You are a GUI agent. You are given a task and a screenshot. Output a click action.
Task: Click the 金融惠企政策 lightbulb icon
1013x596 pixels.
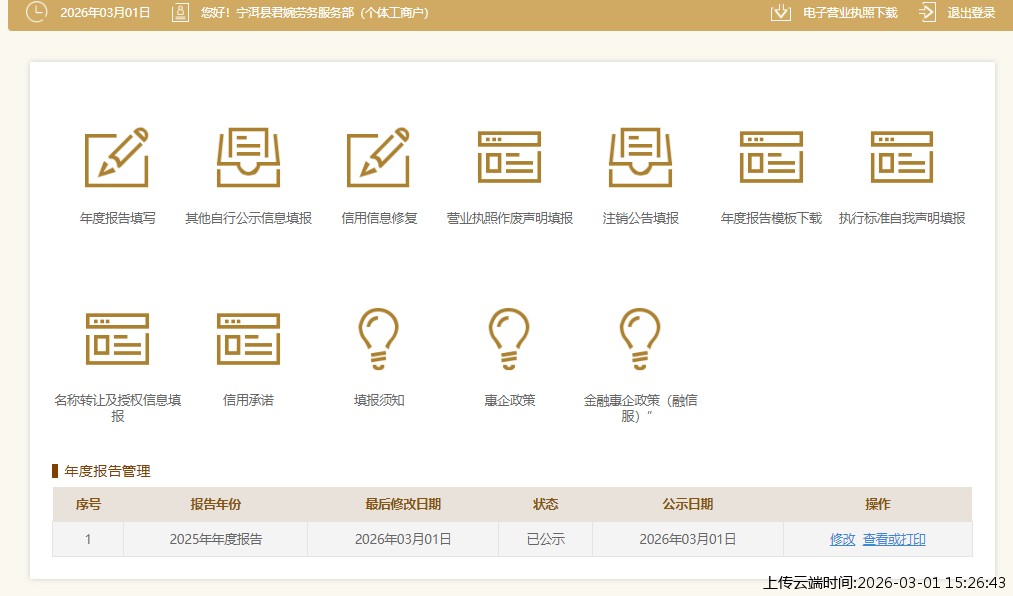coord(640,339)
